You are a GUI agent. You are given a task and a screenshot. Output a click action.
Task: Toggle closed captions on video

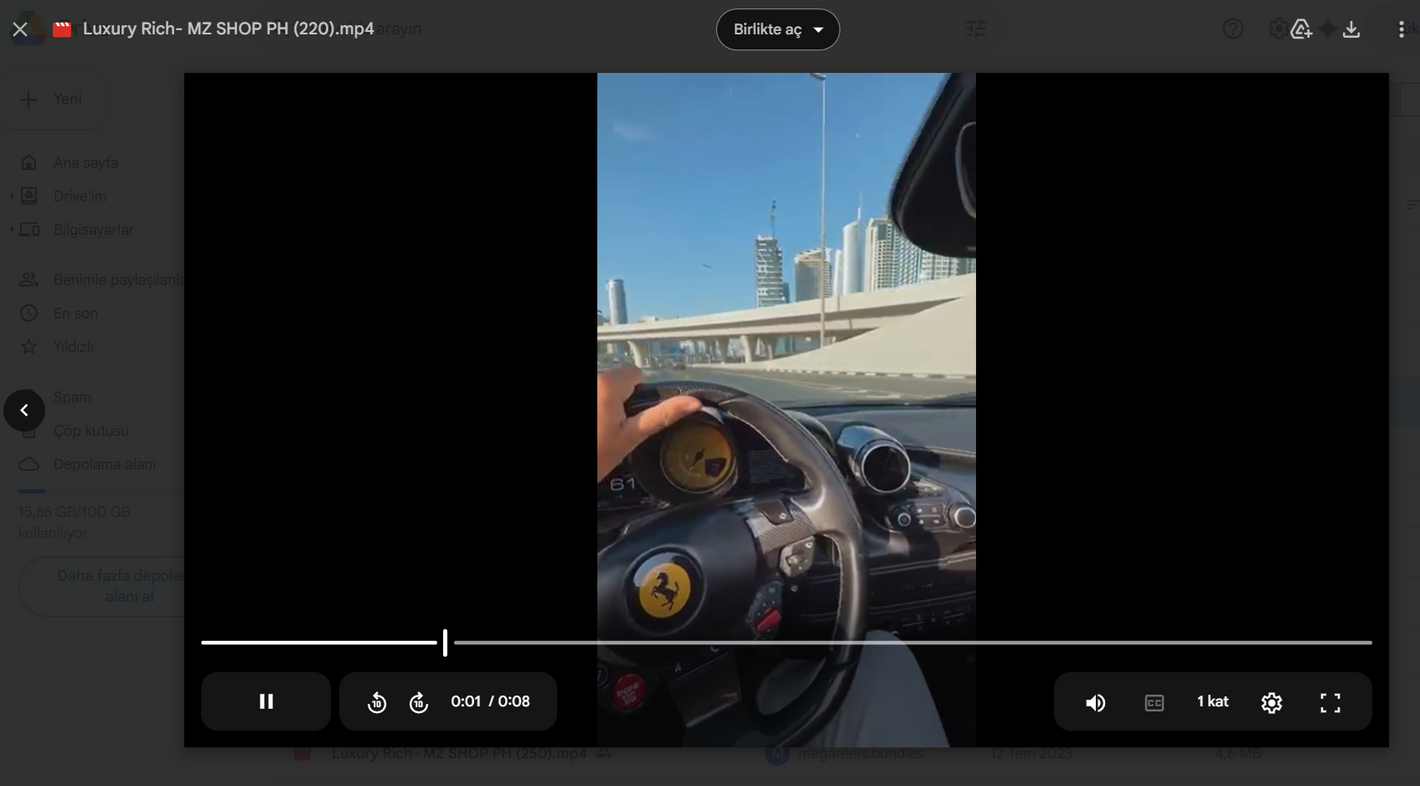point(1154,702)
